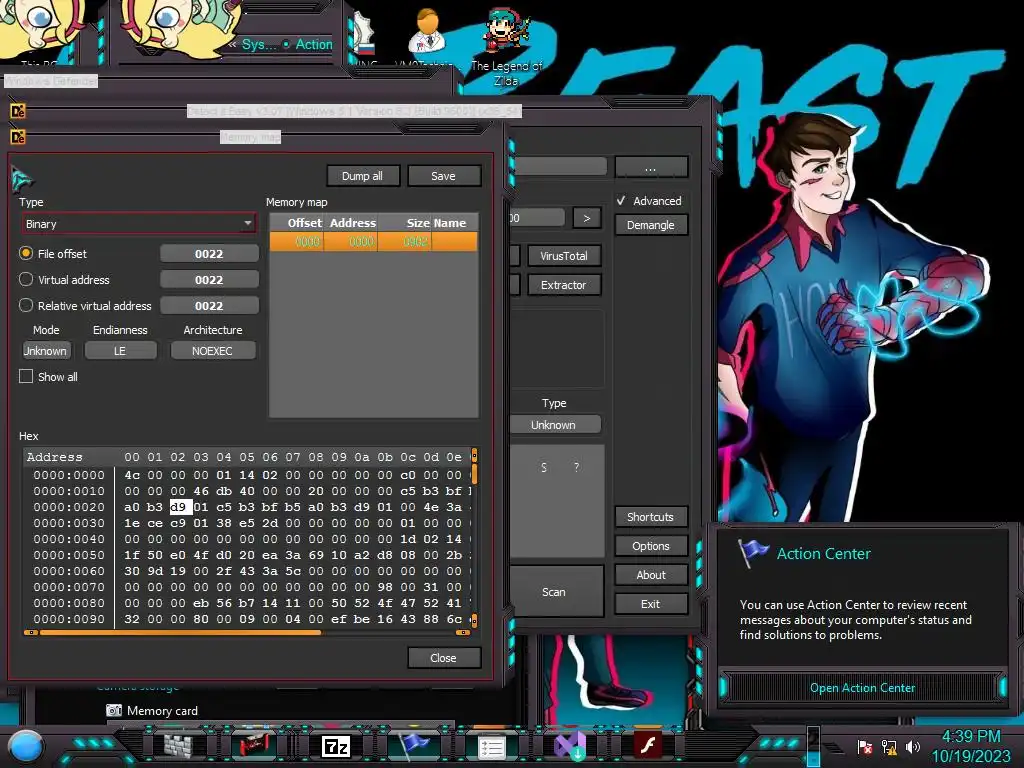Open the Start orb on the taskbar
This screenshot has height=768, width=1024.
[26, 746]
